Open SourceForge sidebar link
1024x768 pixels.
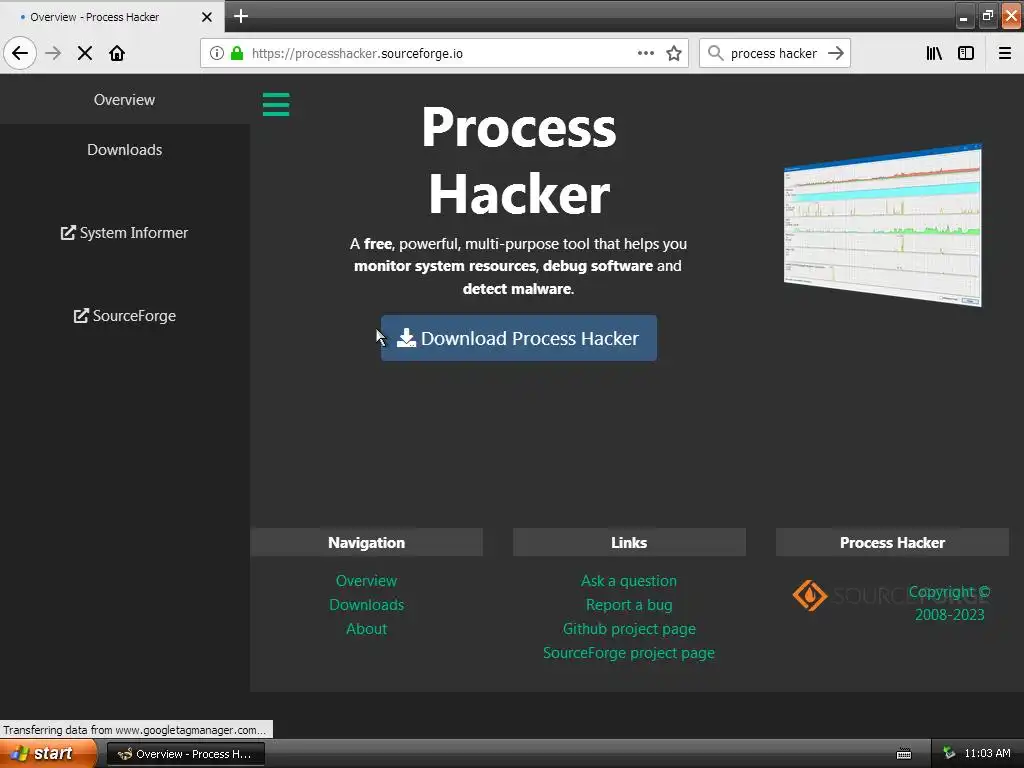point(125,315)
